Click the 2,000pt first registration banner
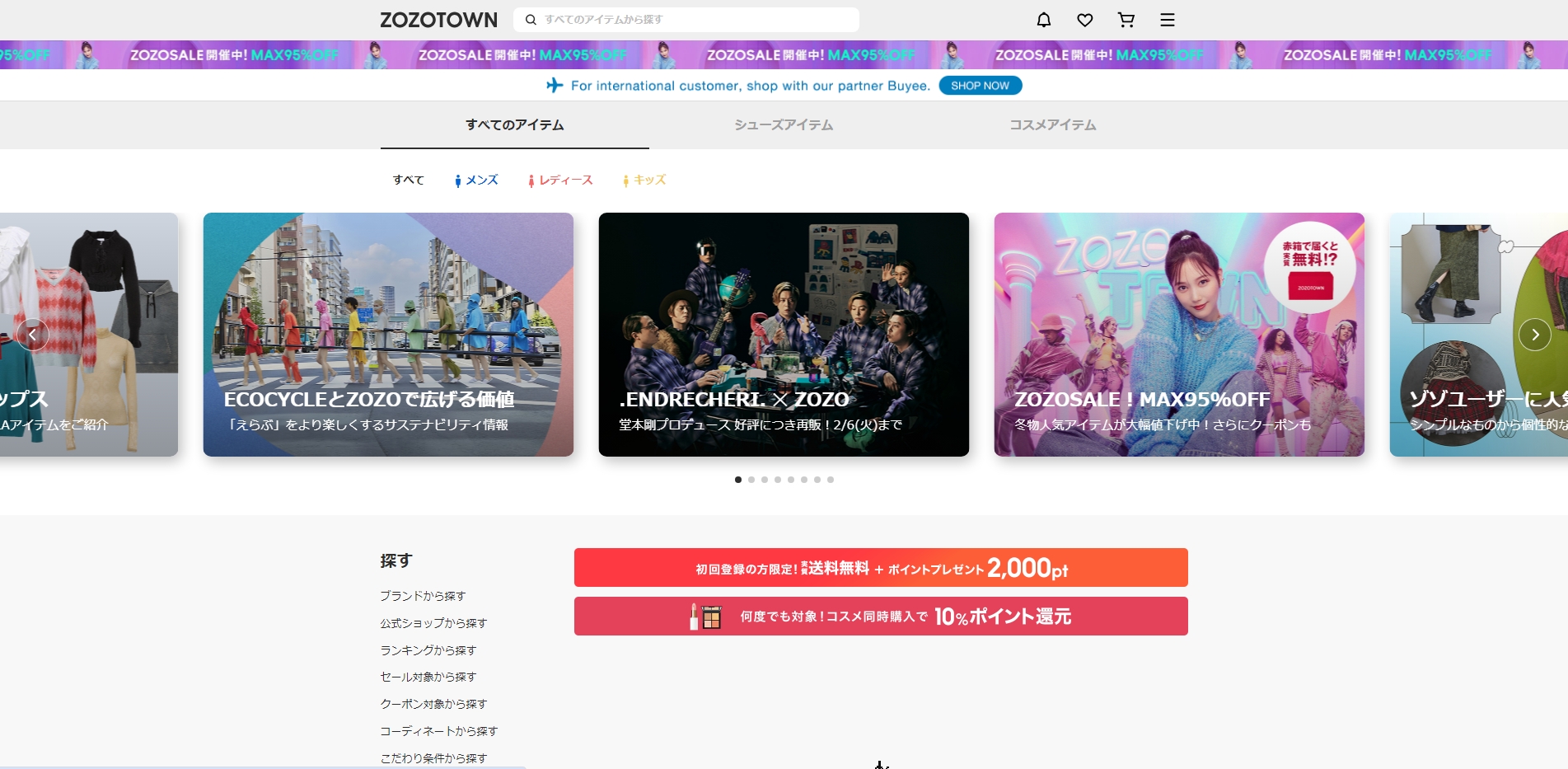The width and height of the screenshot is (1568, 769). pos(881,568)
